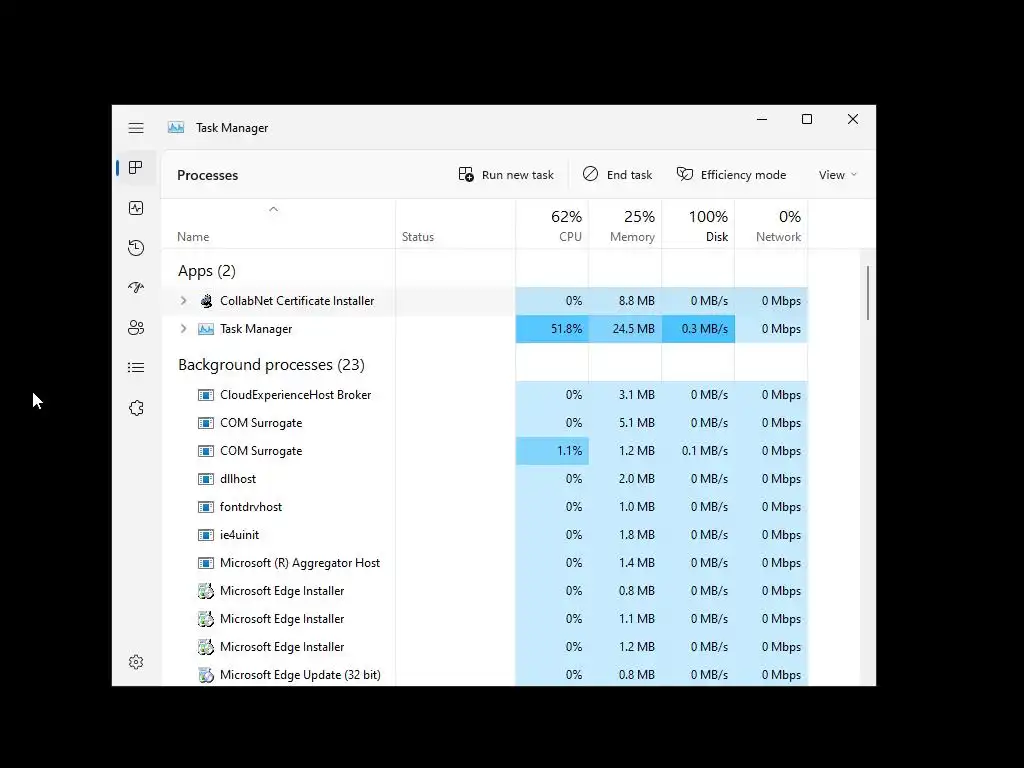1024x768 pixels.
Task: Close the Task Manager window
Action: point(853,120)
